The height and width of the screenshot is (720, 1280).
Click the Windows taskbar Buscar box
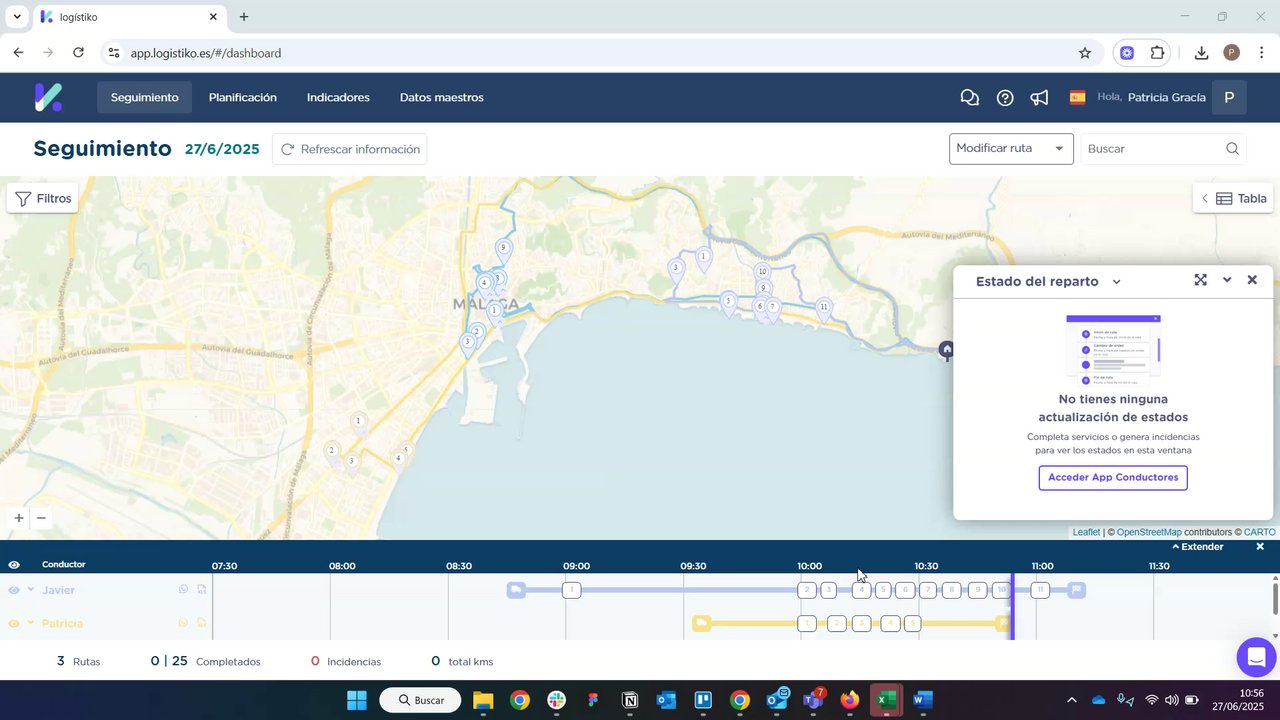pyautogui.click(x=420, y=700)
